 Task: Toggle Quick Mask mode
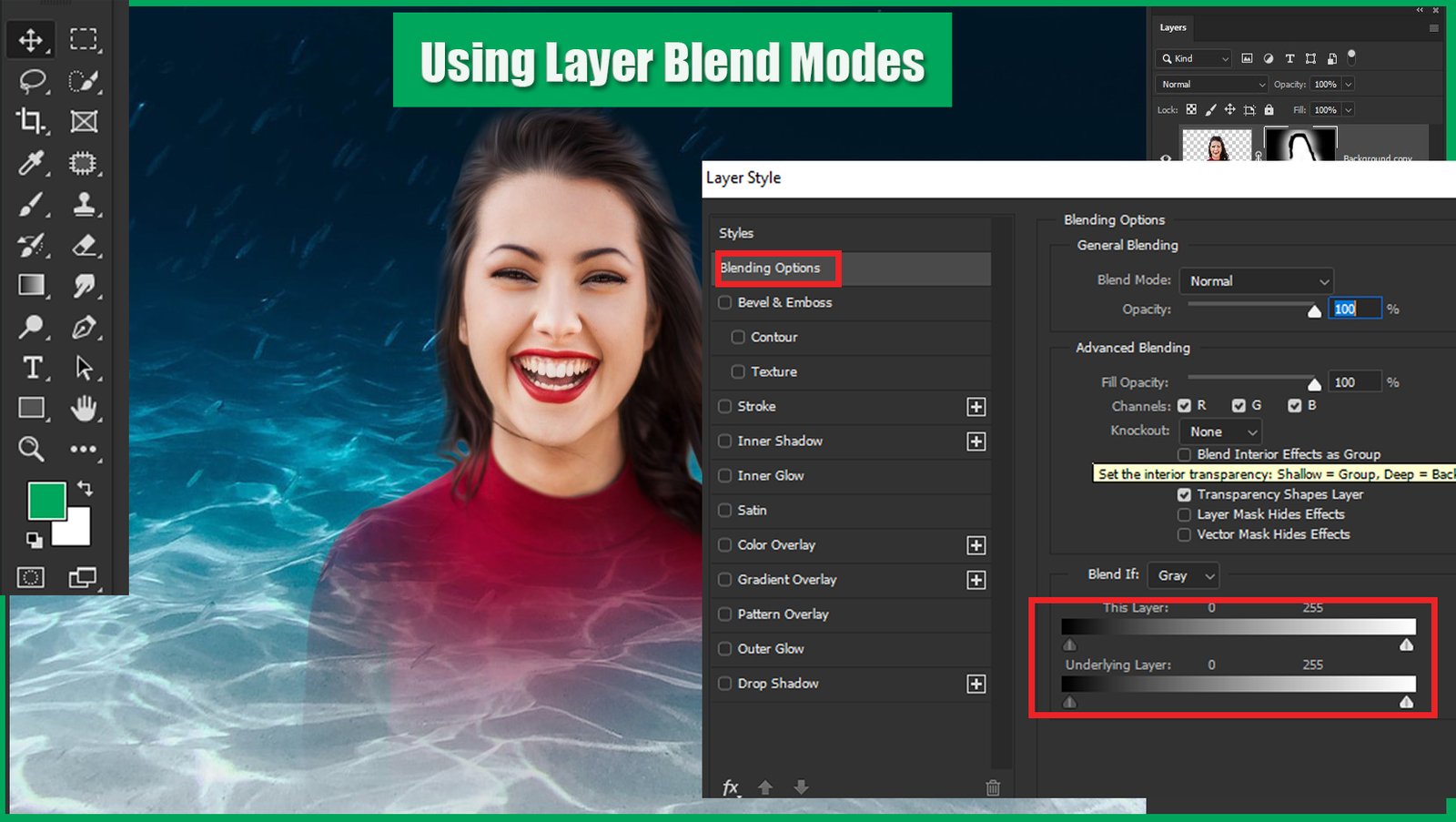click(31, 577)
